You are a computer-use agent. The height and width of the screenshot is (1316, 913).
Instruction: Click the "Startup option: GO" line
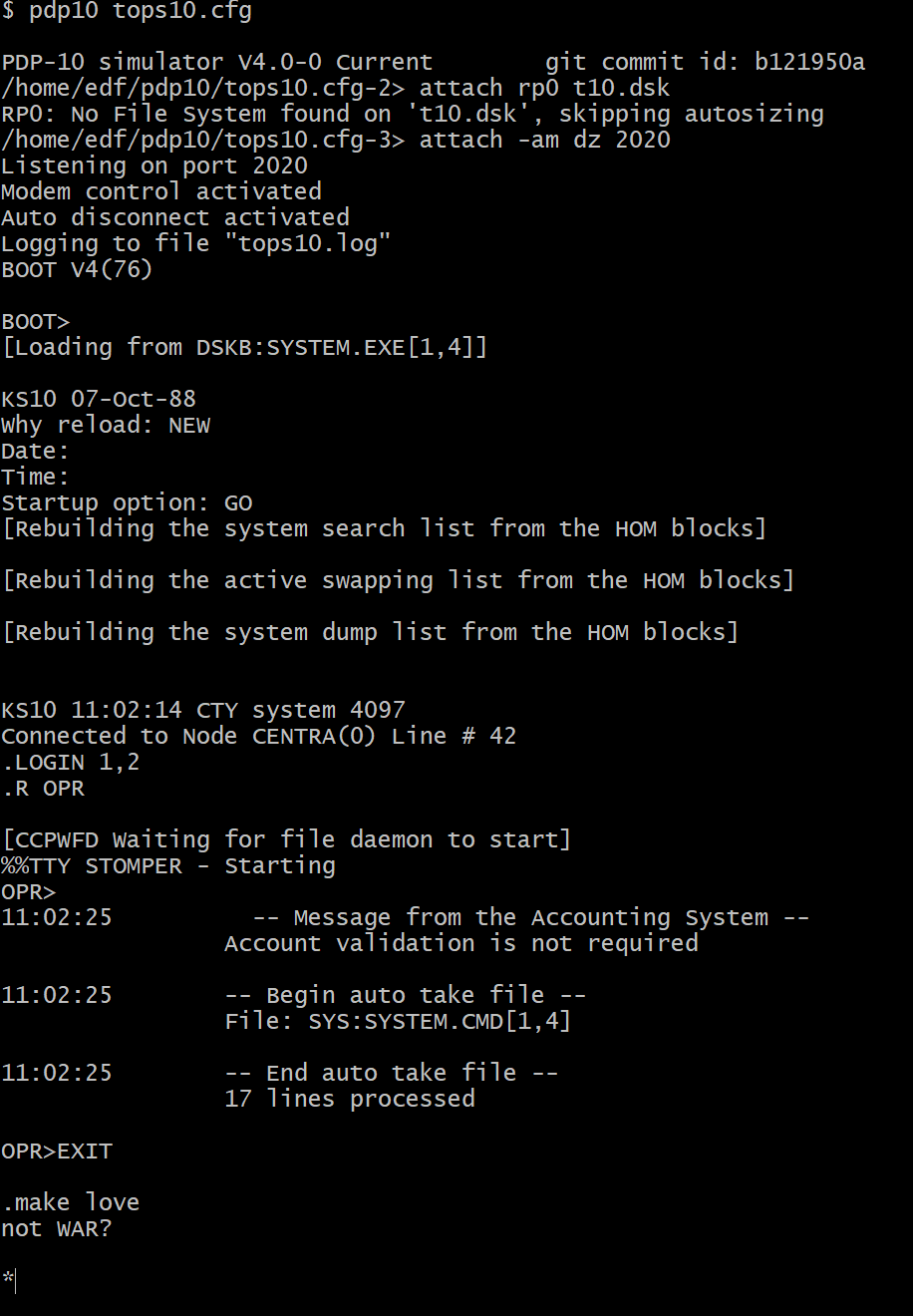pyautogui.click(x=127, y=503)
